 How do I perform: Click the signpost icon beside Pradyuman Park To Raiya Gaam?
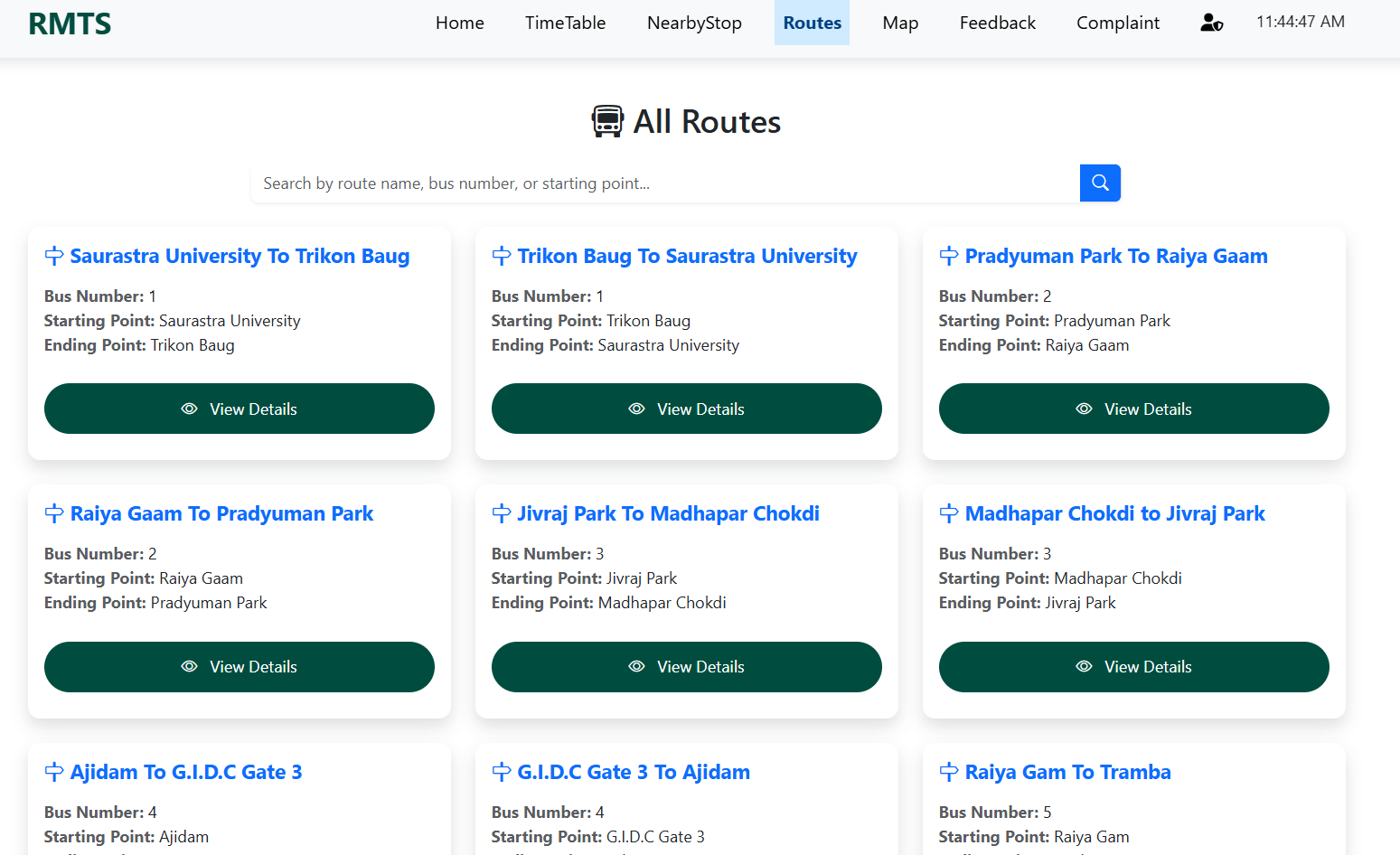(x=949, y=255)
